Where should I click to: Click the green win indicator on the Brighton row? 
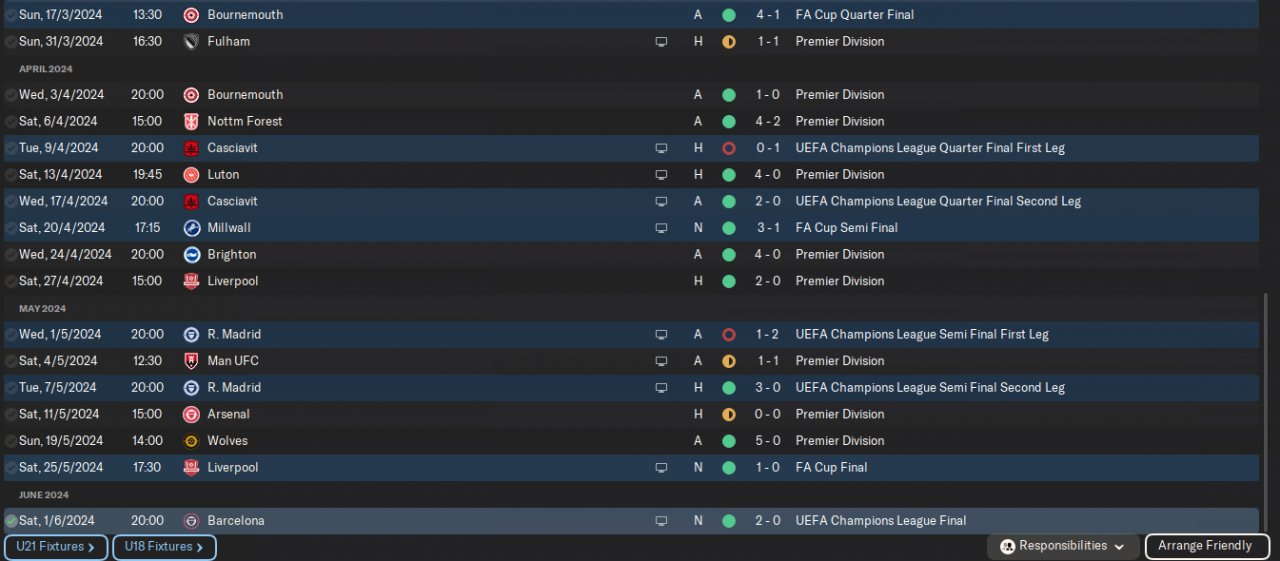[x=729, y=255]
